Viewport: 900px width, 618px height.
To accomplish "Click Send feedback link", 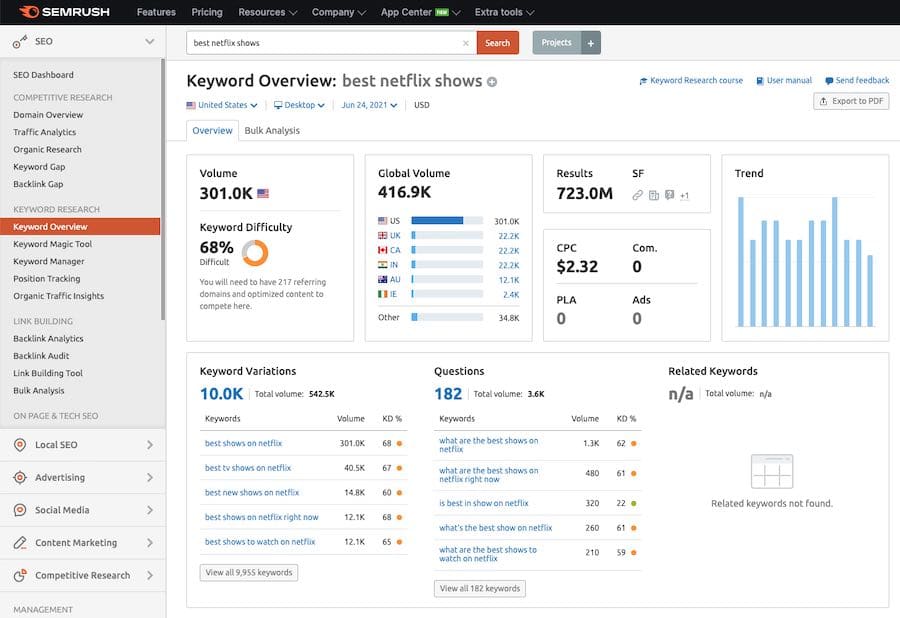I will [857, 81].
